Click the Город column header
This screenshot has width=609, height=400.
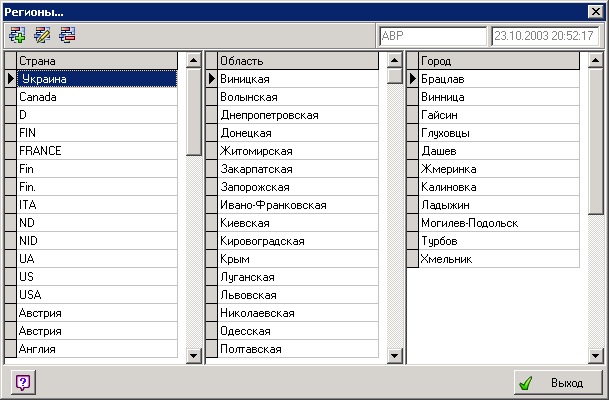pyautogui.click(x=497, y=61)
